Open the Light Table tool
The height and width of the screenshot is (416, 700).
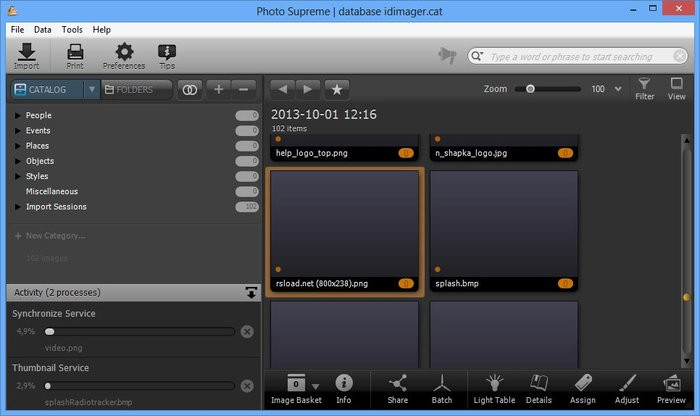point(493,388)
